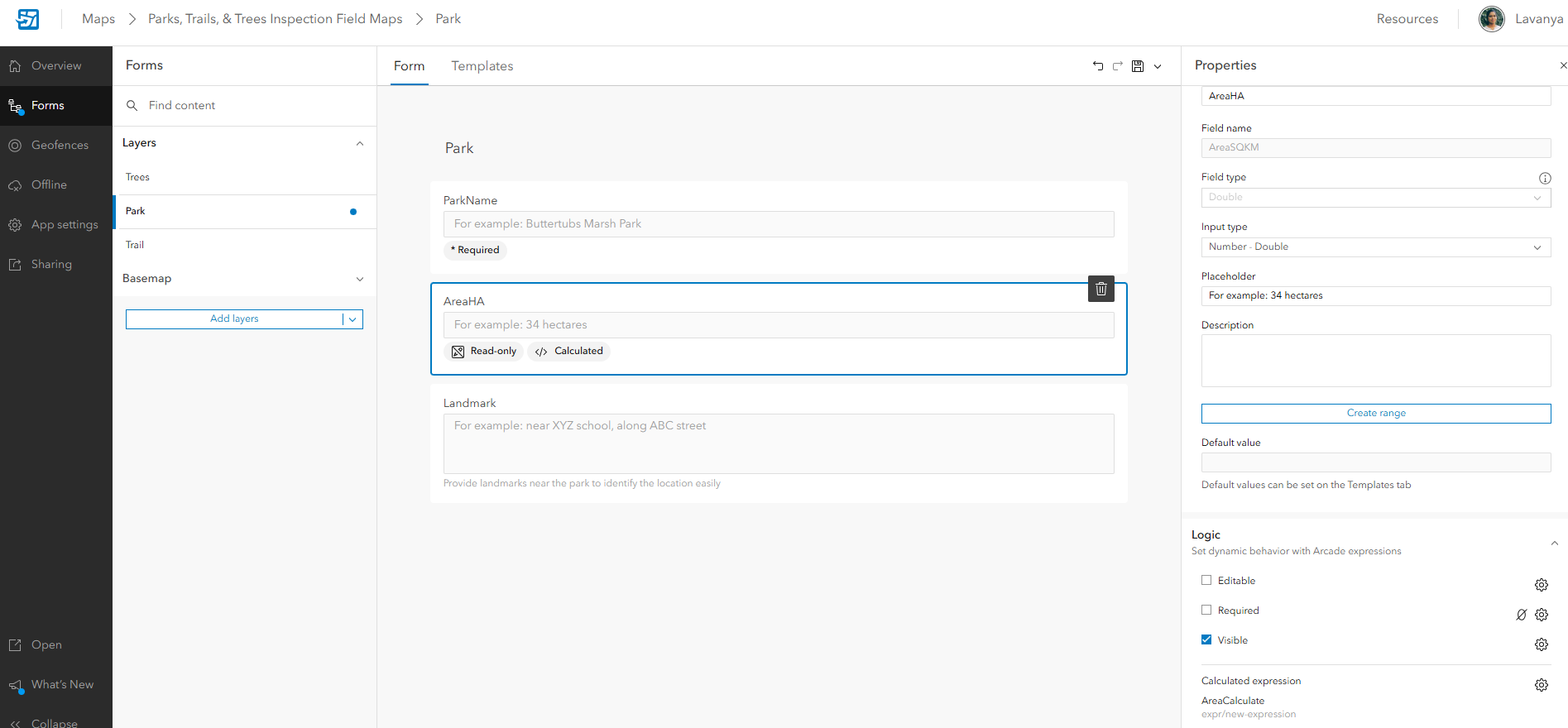Click the Open external link icon
This screenshot has height=728, width=1568.
point(15,645)
